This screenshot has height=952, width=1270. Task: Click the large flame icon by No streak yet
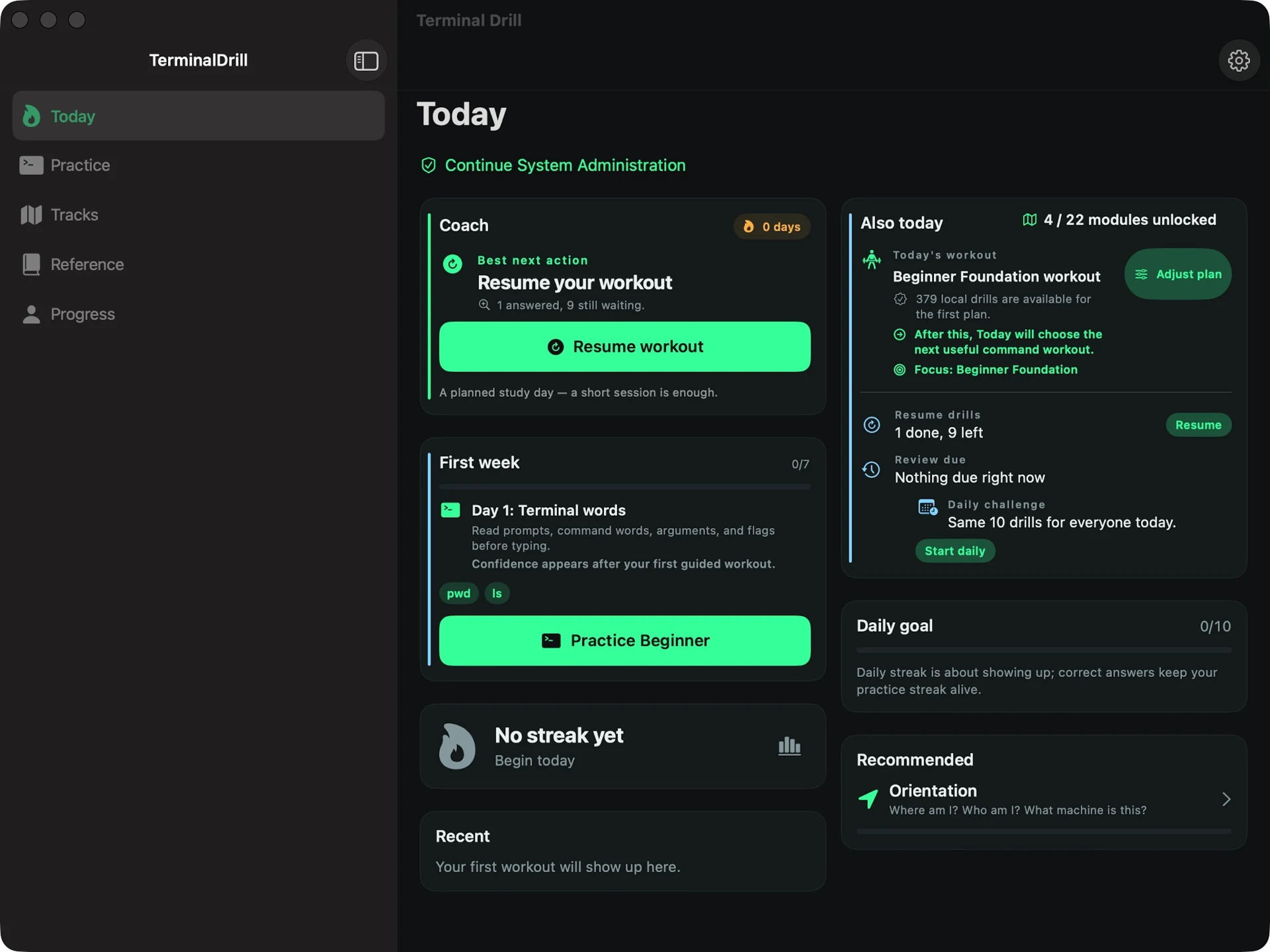coord(457,746)
